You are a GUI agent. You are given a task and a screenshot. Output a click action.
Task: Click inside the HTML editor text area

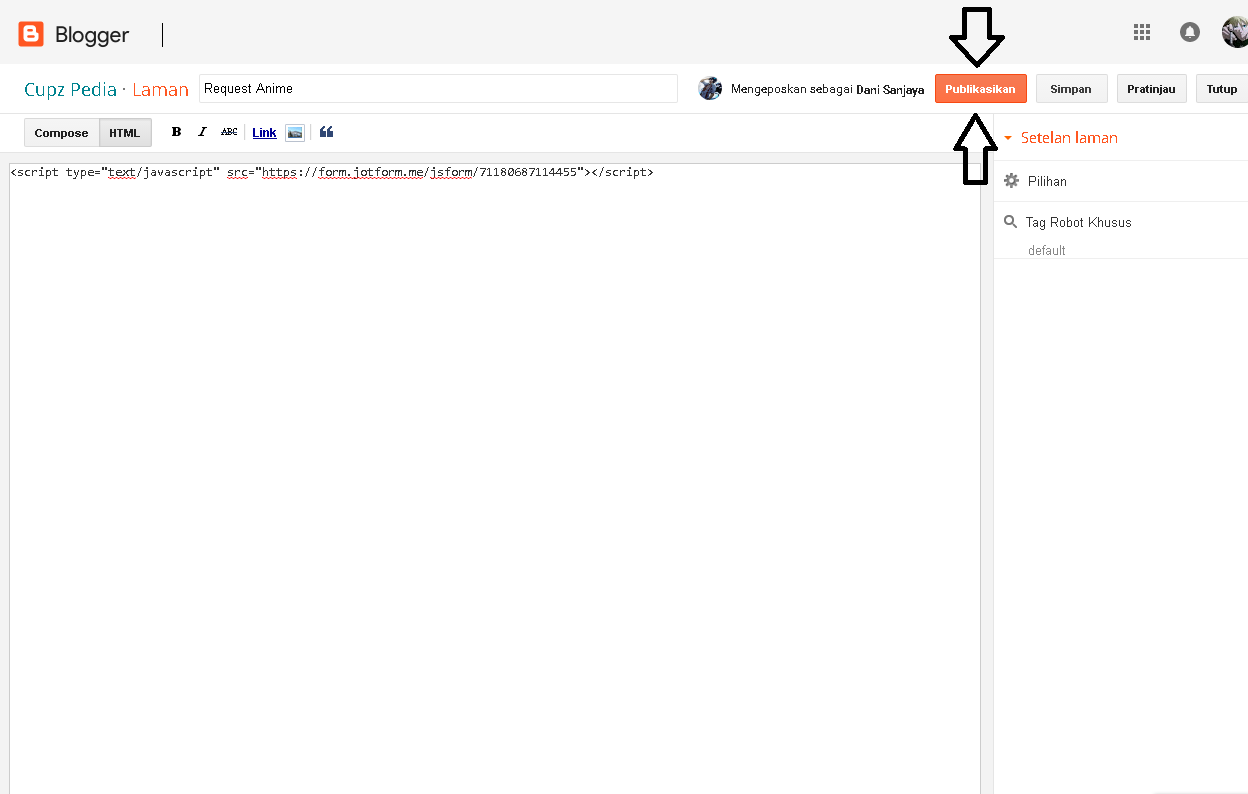pos(495,480)
